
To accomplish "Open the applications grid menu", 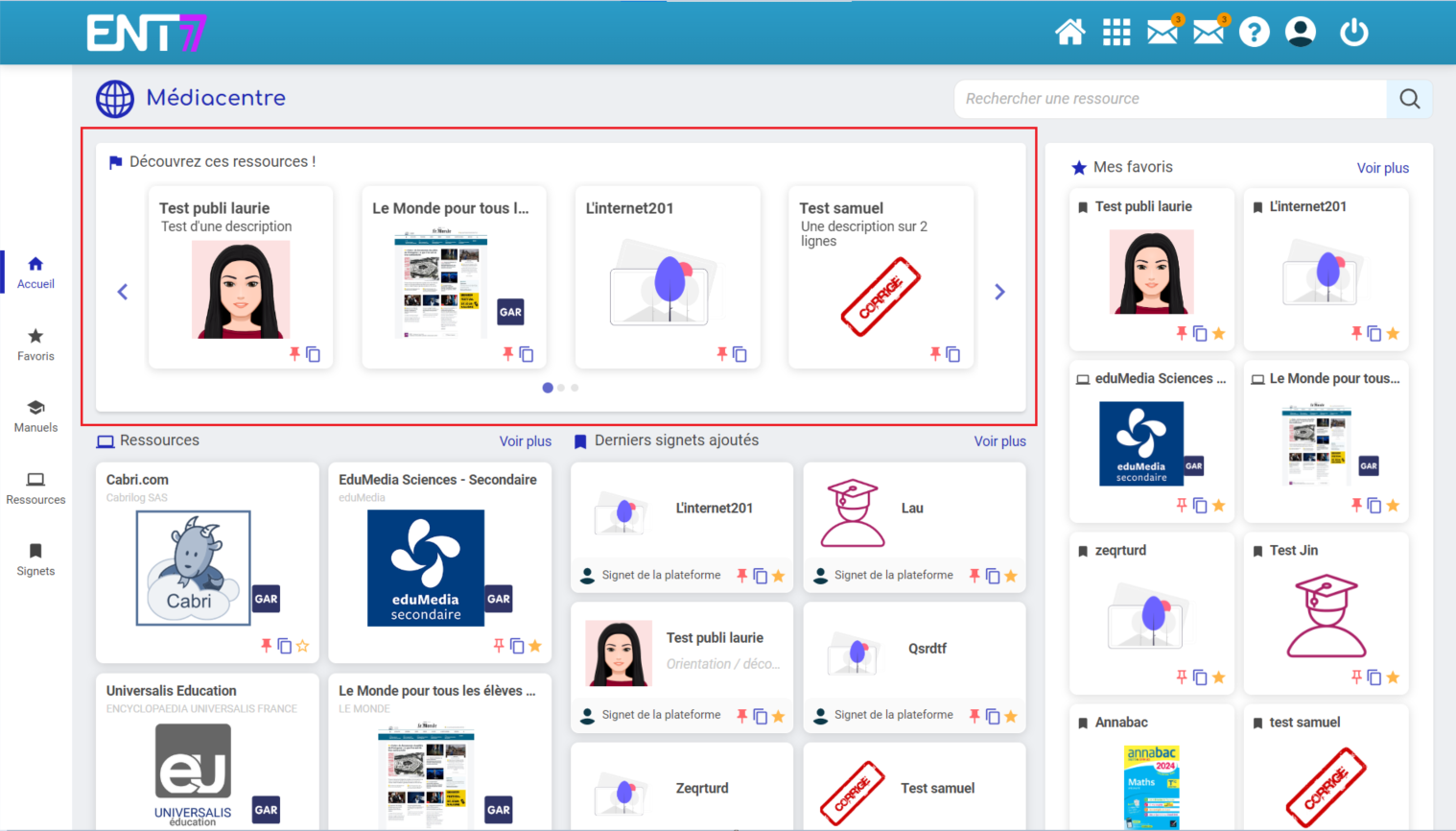I will coord(1115,33).
